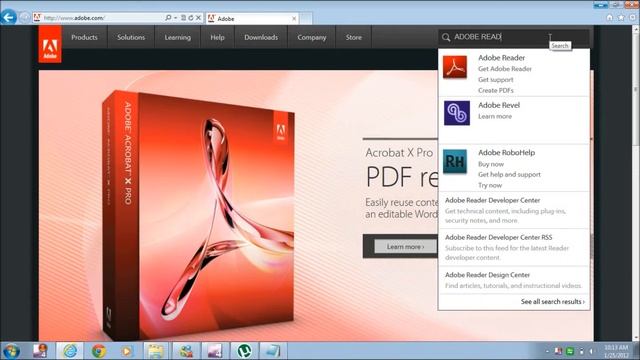Click Try now under RoboHelp
The width and height of the screenshot is (640, 360).
(490, 185)
